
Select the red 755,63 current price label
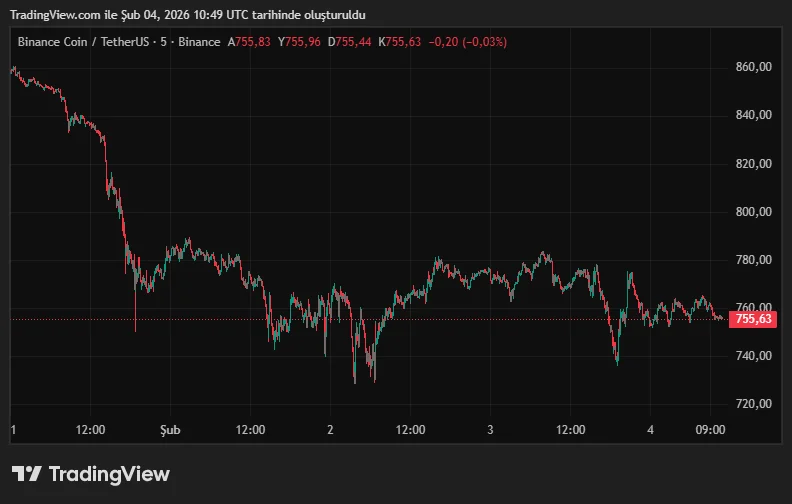pos(752,319)
